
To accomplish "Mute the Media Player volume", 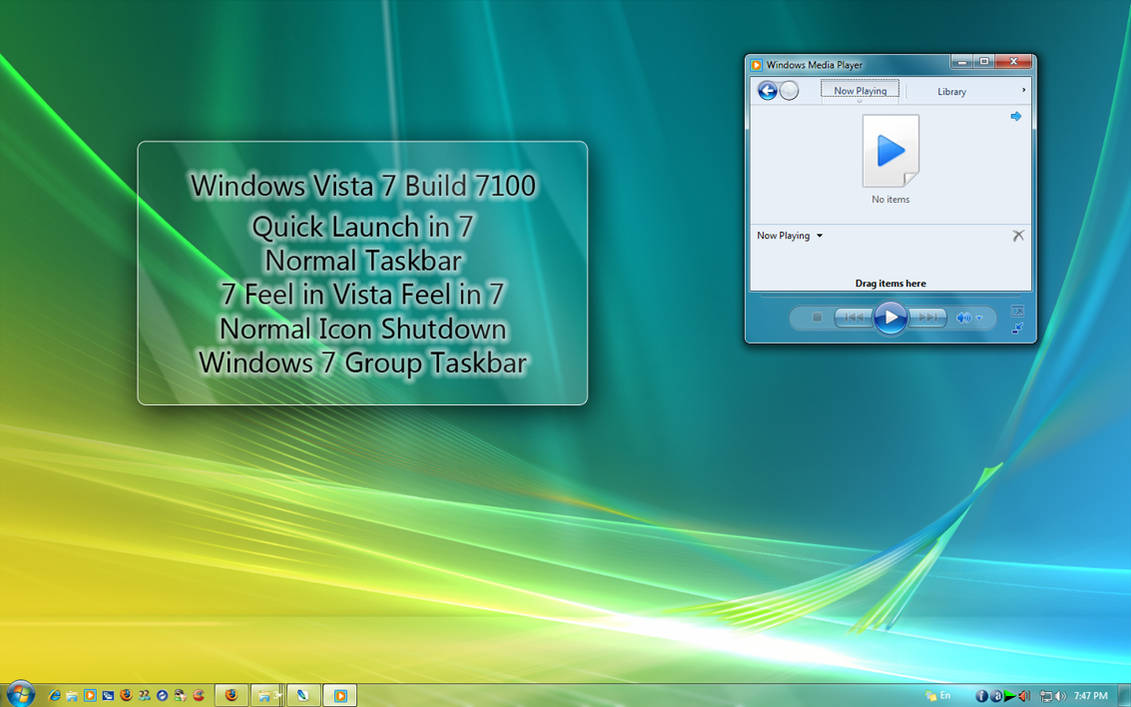I will (964, 317).
